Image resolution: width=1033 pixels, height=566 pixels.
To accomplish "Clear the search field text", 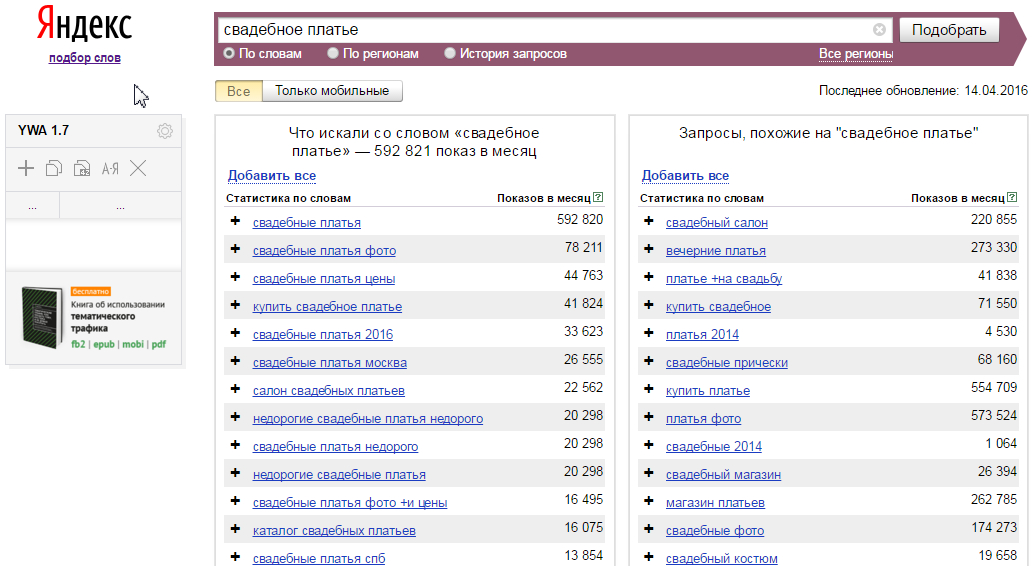I will coord(879,30).
